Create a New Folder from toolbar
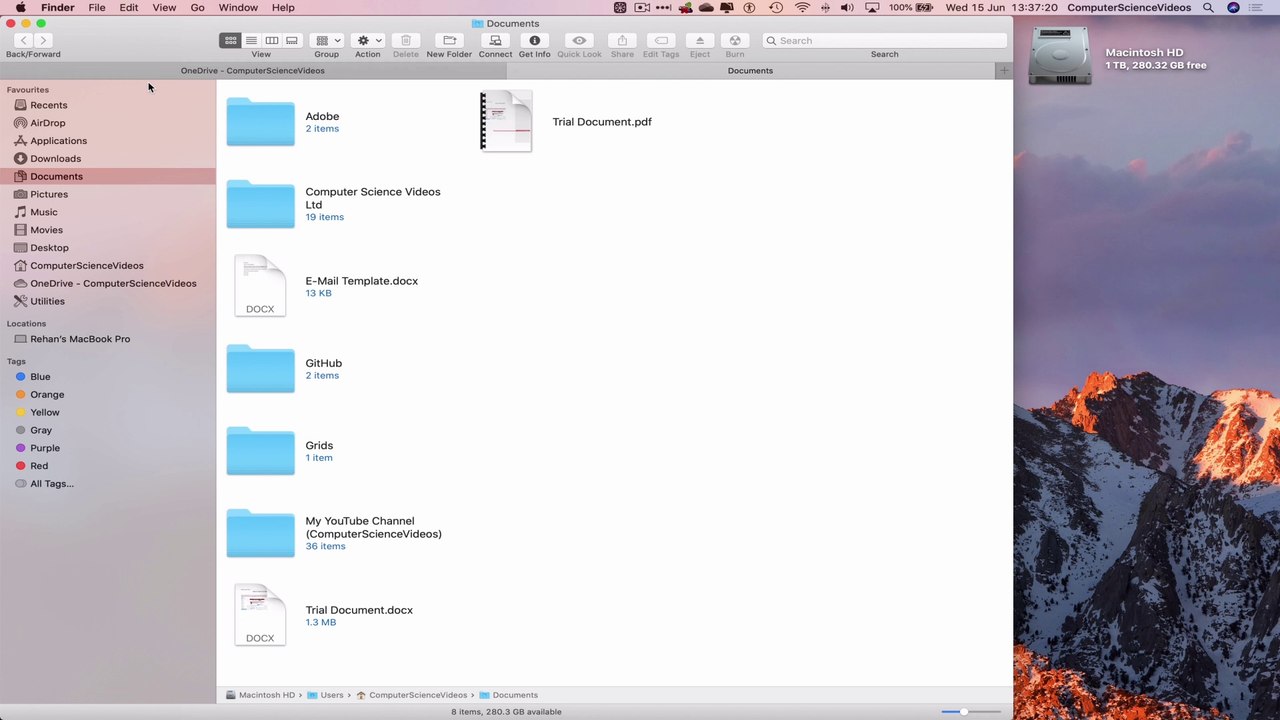The image size is (1280, 720). (449, 40)
